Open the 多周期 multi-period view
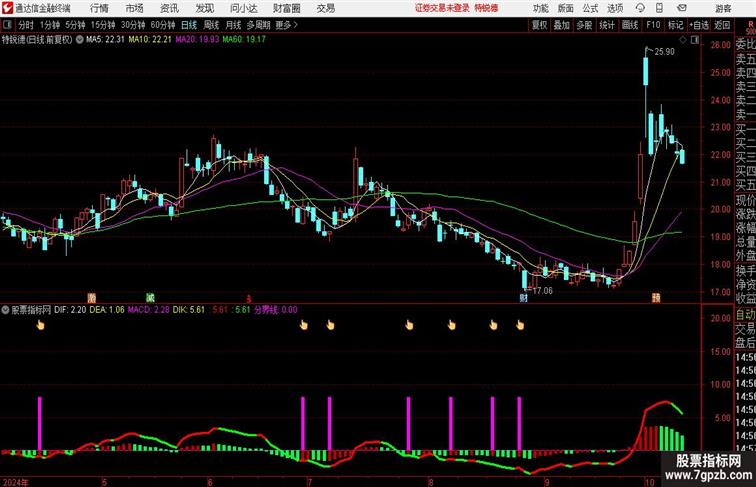The image size is (756, 487). (258, 25)
